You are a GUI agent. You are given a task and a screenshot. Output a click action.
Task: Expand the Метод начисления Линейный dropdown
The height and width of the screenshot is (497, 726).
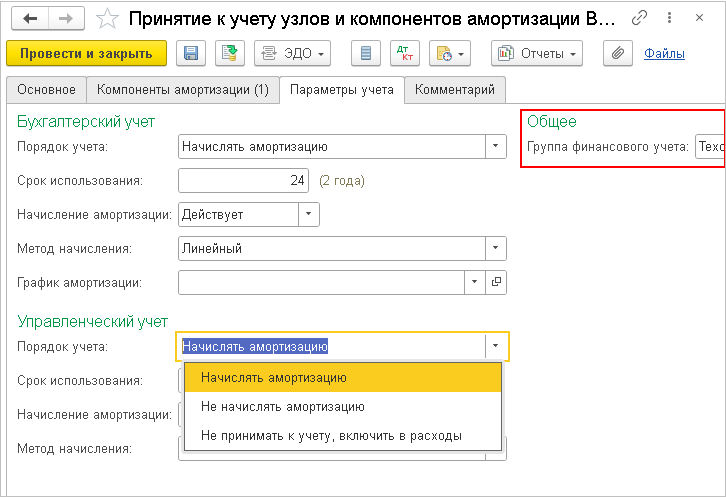pos(495,248)
